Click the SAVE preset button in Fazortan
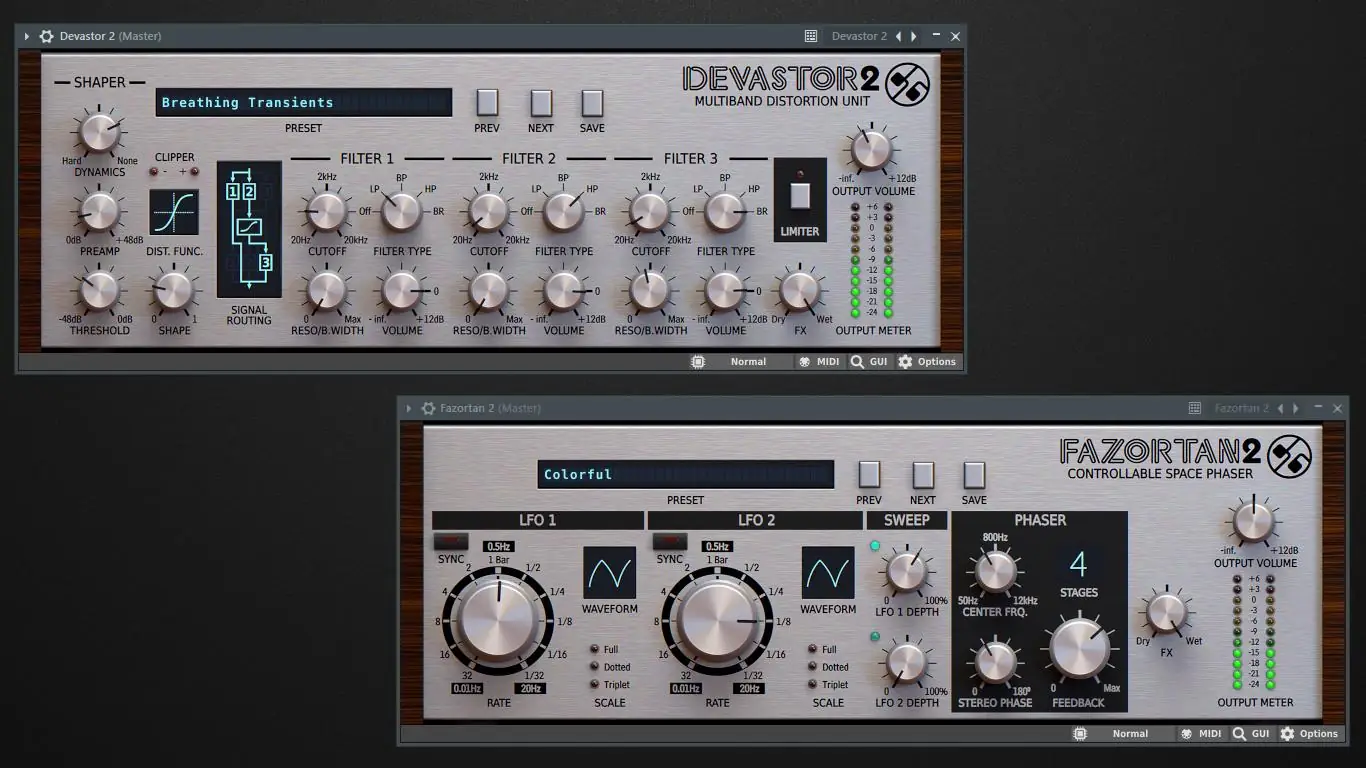The width and height of the screenshot is (1366, 768). click(974, 475)
